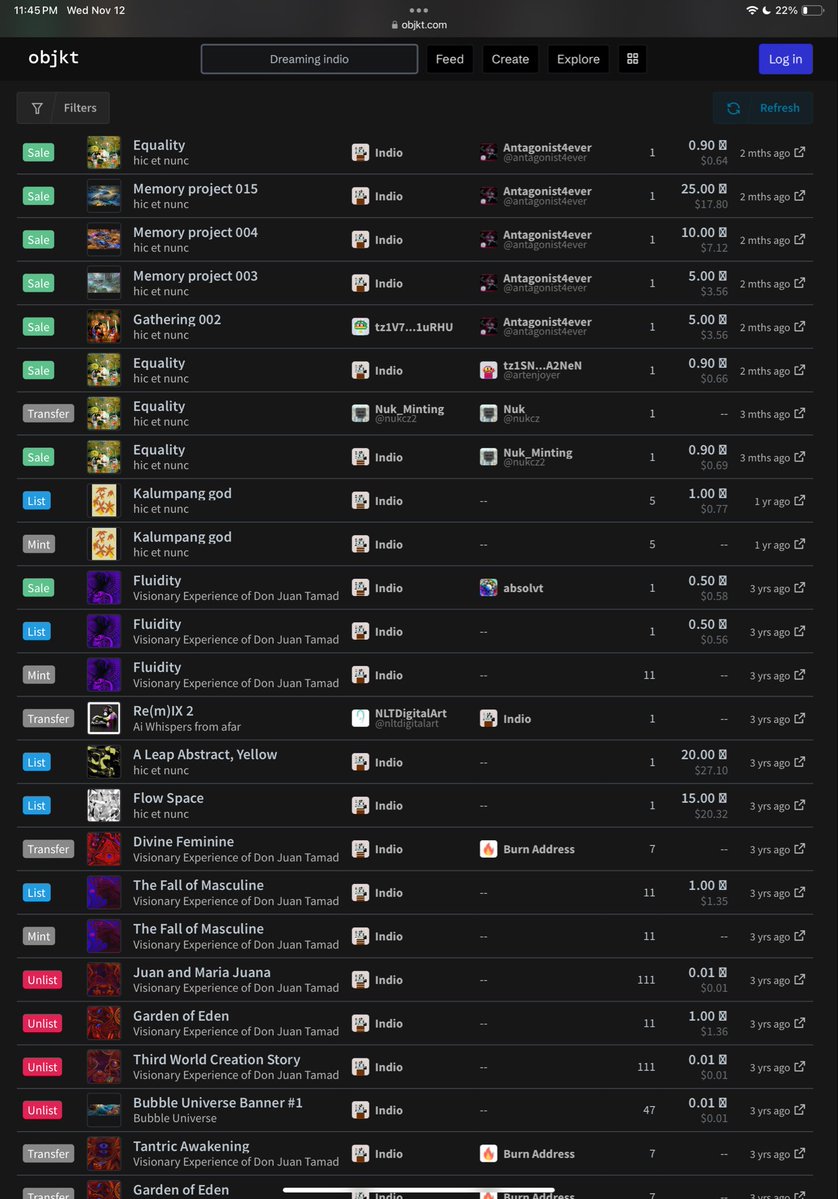Open Divine Feminine title link
Viewport: 838px width, 1199px height.
coord(184,842)
